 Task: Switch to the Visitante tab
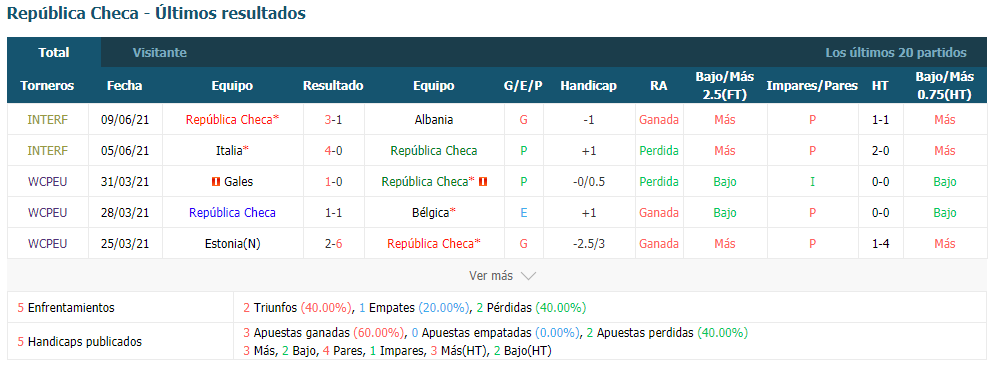click(x=160, y=53)
